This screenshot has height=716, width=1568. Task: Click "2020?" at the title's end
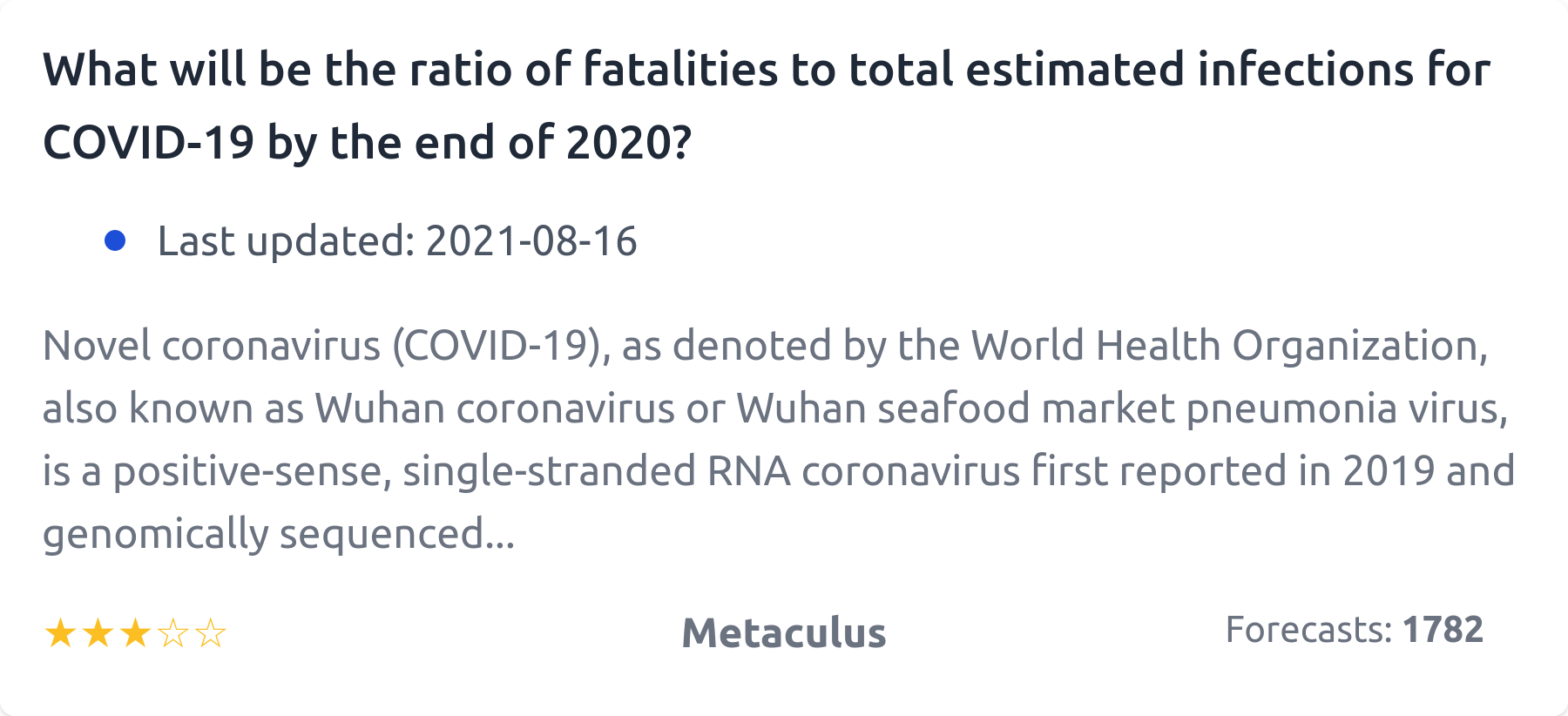pyautogui.click(x=628, y=142)
